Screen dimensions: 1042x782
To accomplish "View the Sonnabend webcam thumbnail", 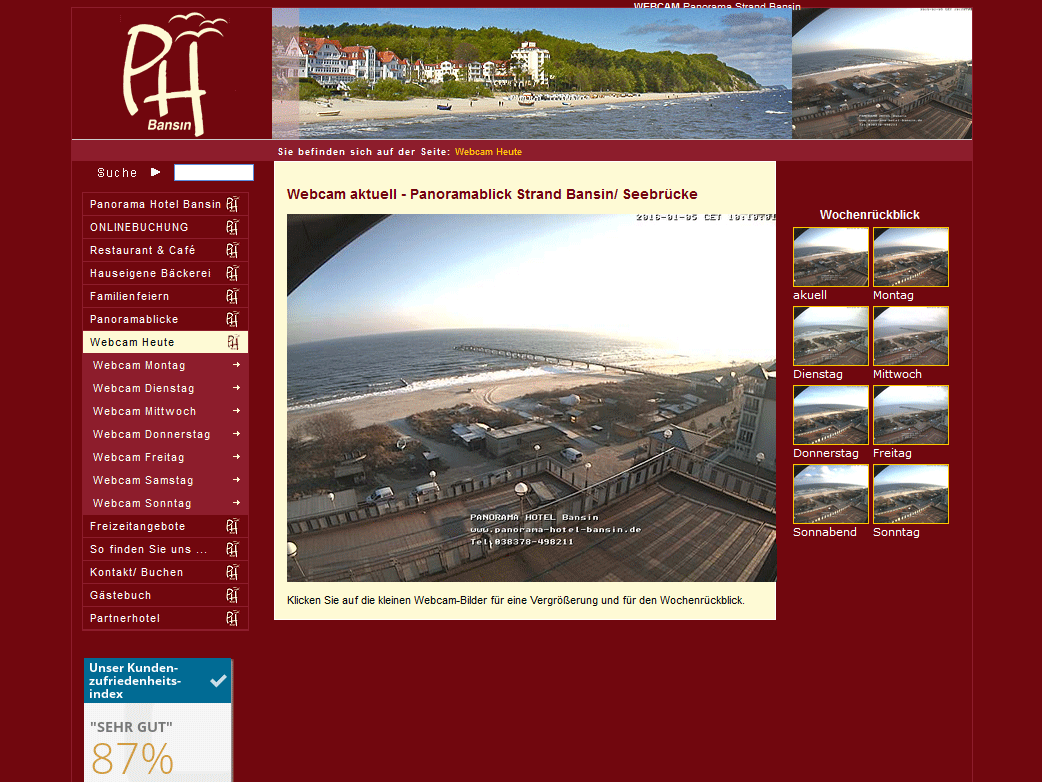I will click(x=831, y=494).
